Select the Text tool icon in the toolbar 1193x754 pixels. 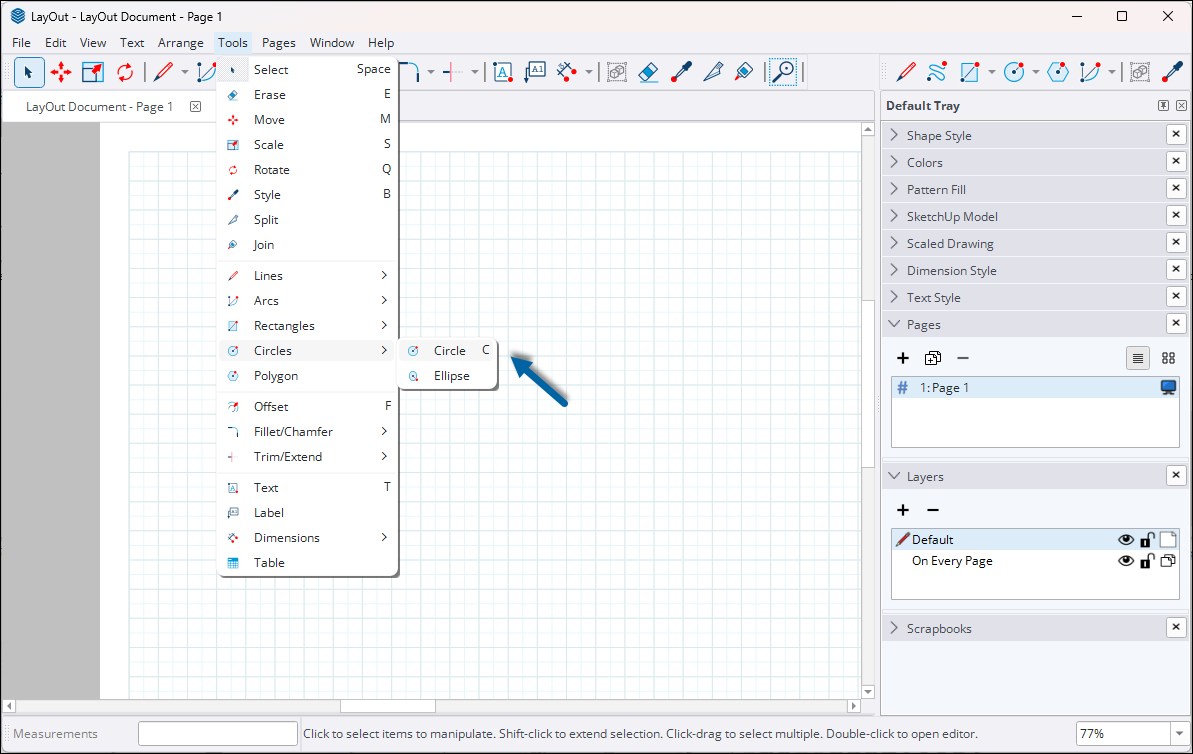pos(503,72)
